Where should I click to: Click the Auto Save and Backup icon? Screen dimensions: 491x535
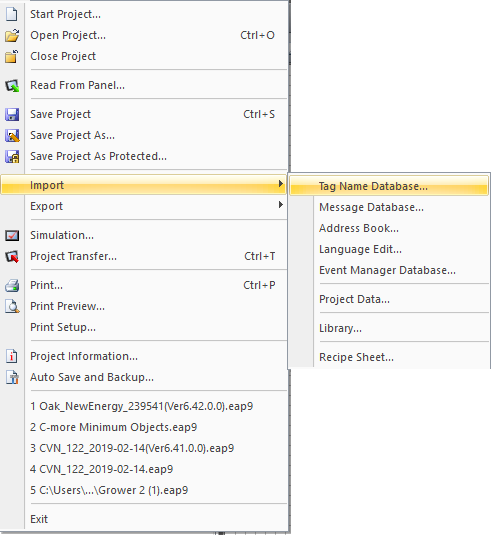[x=12, y=377]
